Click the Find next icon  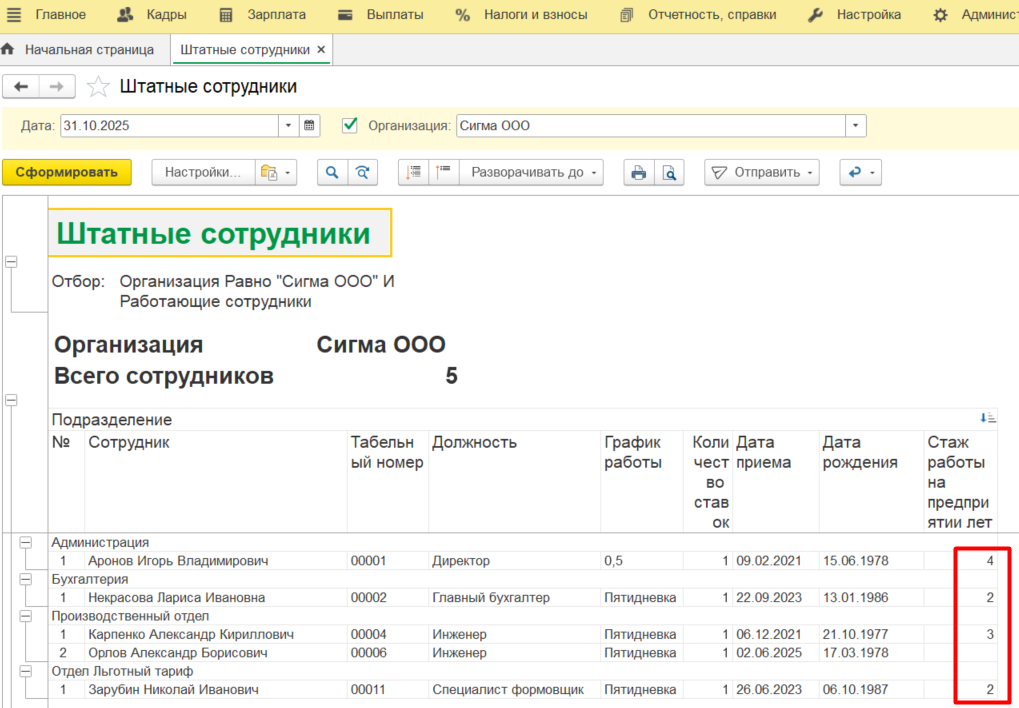tap(363, 173)
